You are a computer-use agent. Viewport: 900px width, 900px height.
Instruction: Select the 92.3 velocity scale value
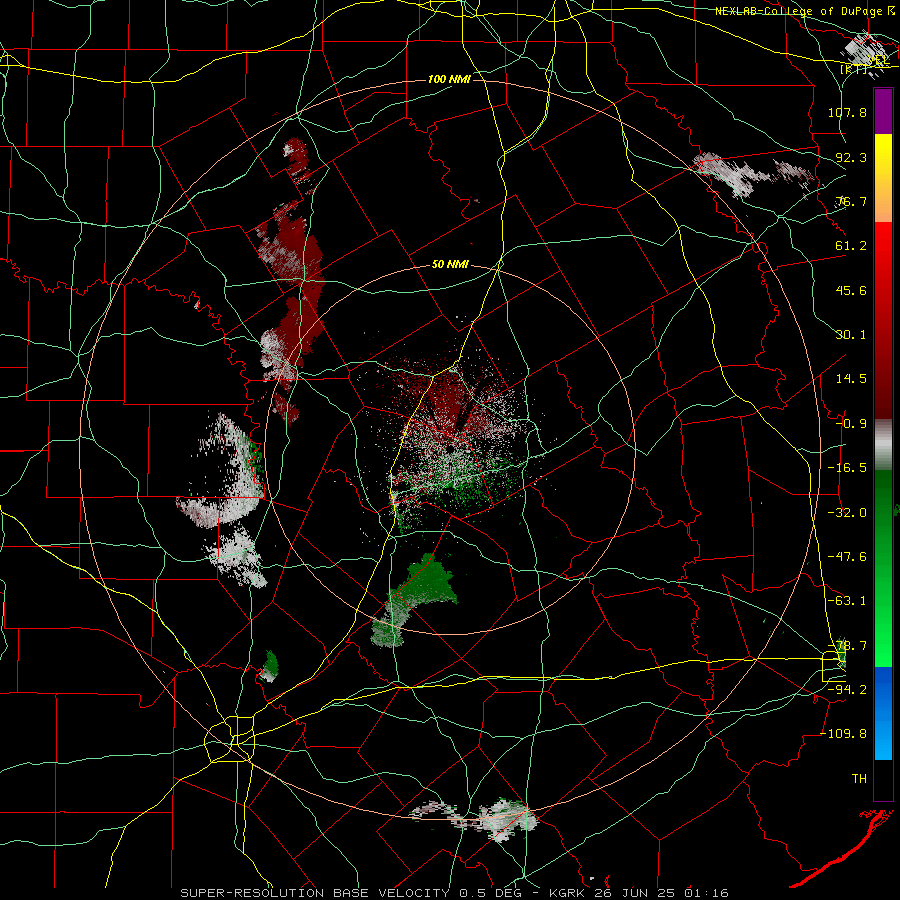[x=851, y=157]
